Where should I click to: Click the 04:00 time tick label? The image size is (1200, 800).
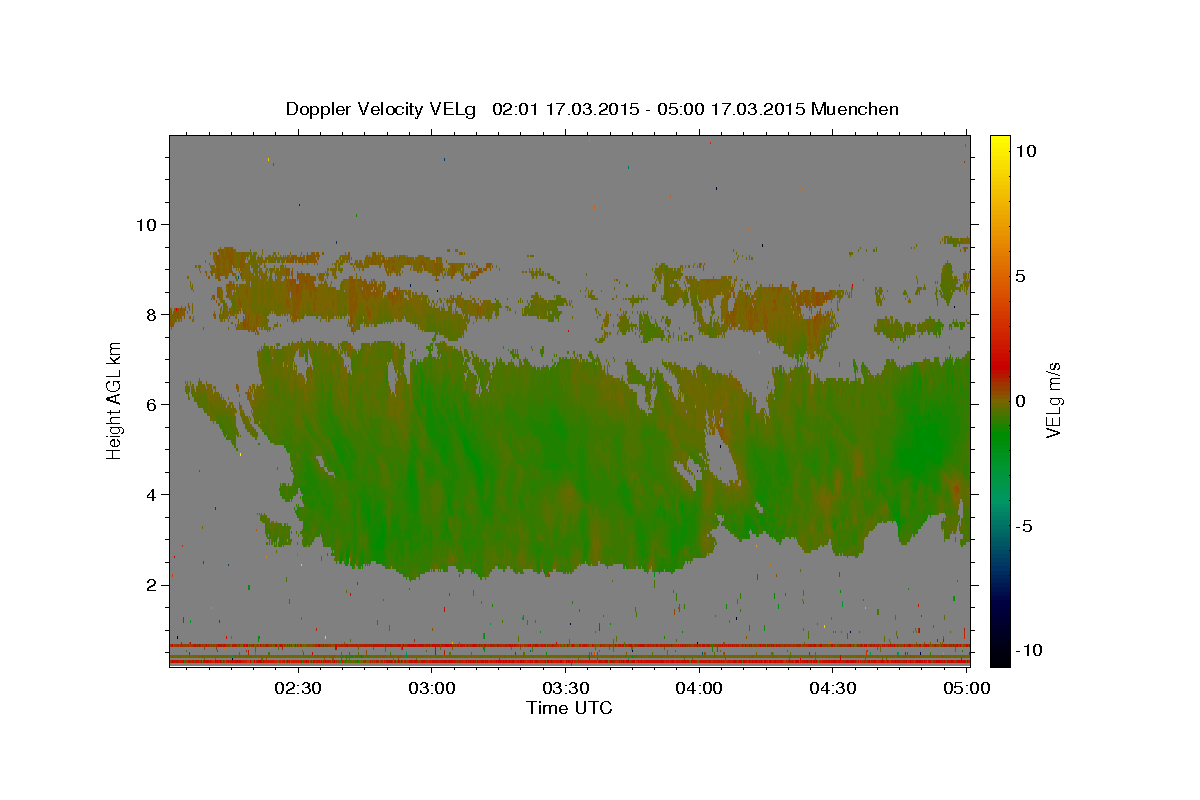click(x=699, y=688)
